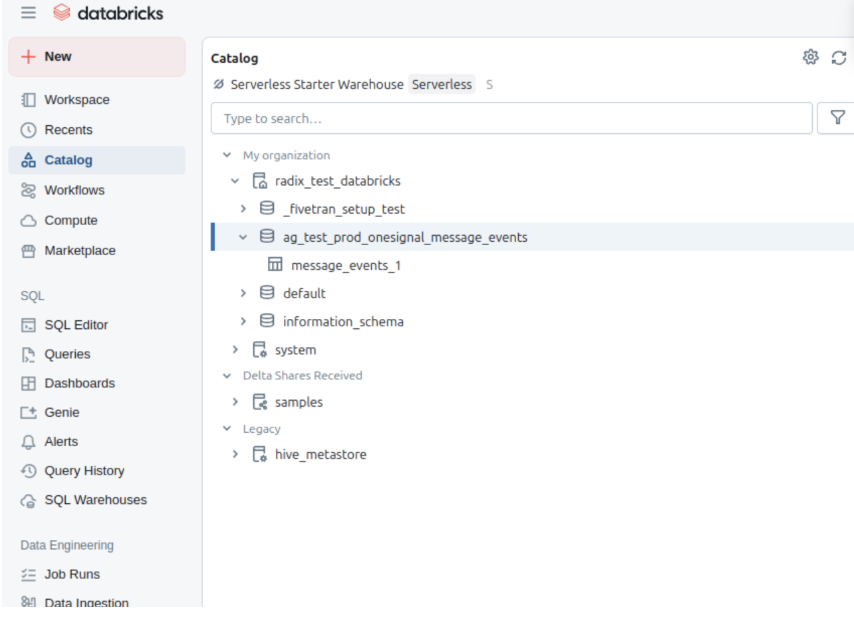The image size is (854, 618).
Task: Click the hive_metastore catalog icon
Action: [260, 454]
